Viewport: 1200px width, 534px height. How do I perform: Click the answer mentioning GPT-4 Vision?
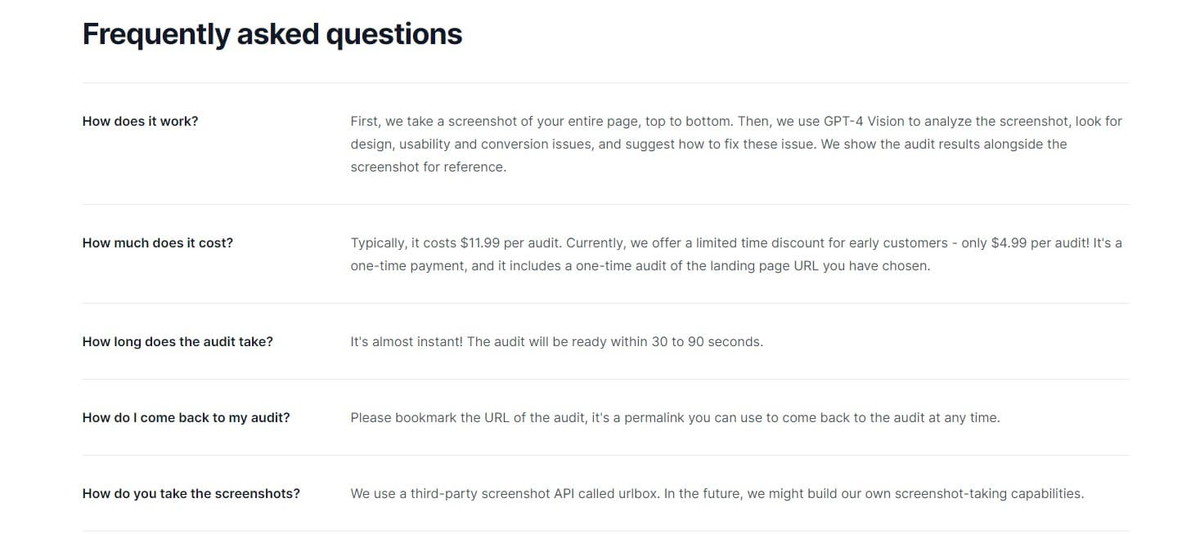click(737, 144)
